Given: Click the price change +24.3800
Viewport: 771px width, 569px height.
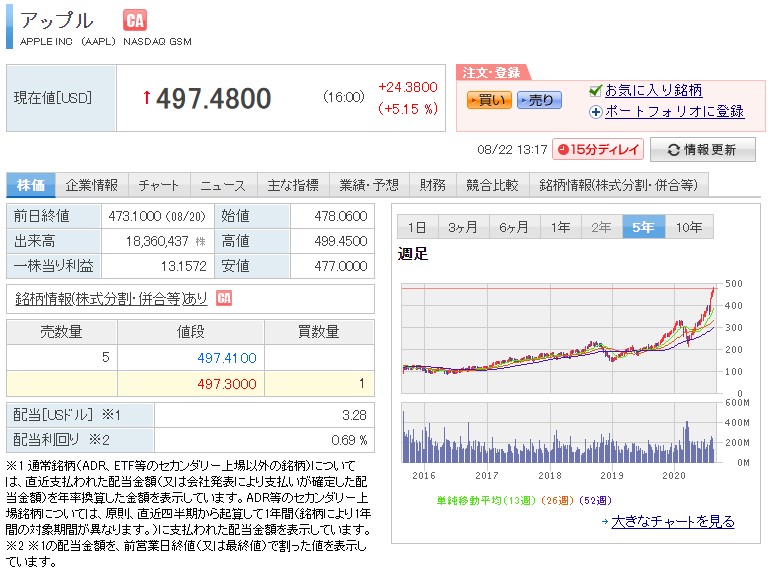Looking at the screenshot, I should click(408, 87).
